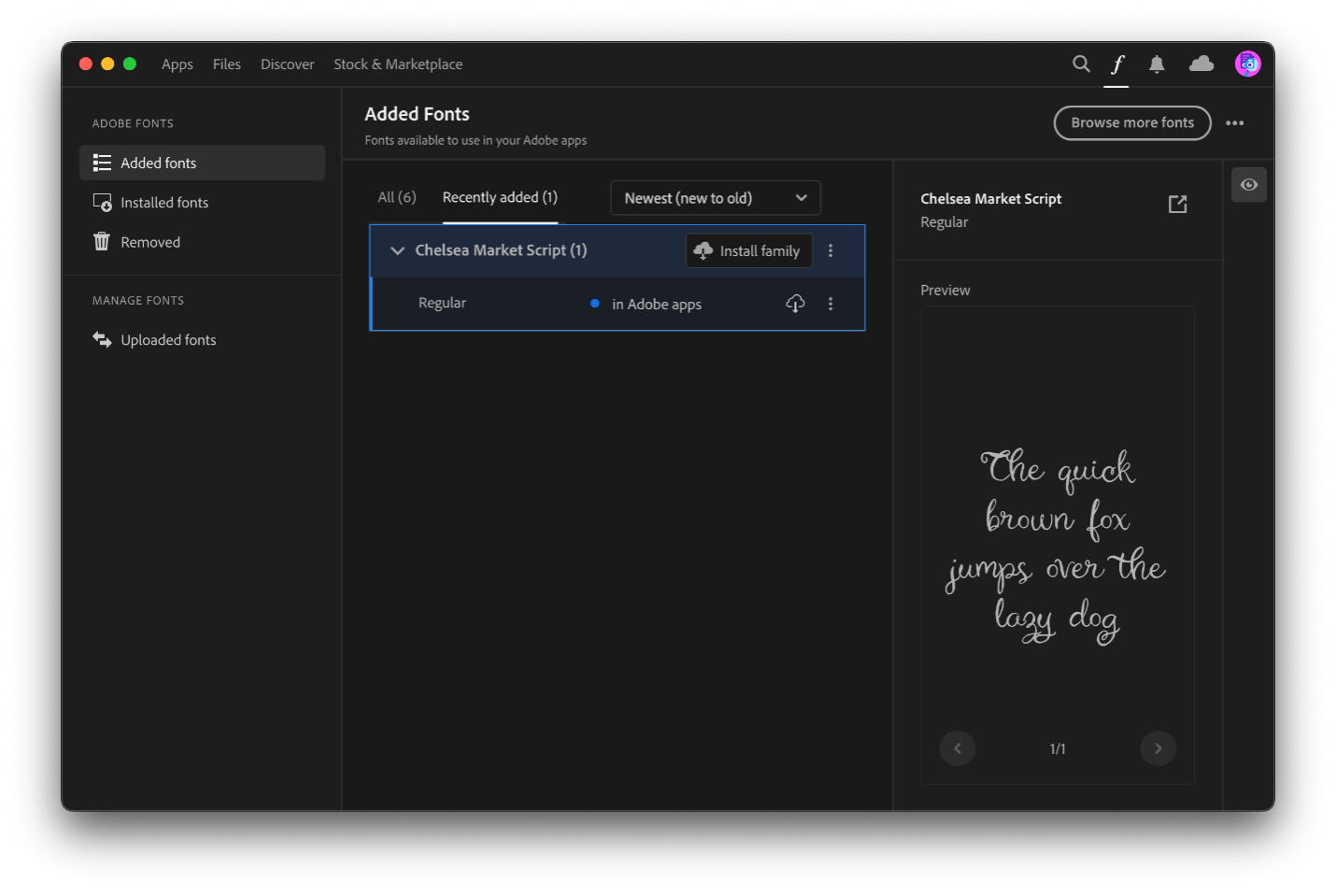Open the account profile avatar
The width and height of the screenshot is (1336, 896).
click(x=1247, y=64)
